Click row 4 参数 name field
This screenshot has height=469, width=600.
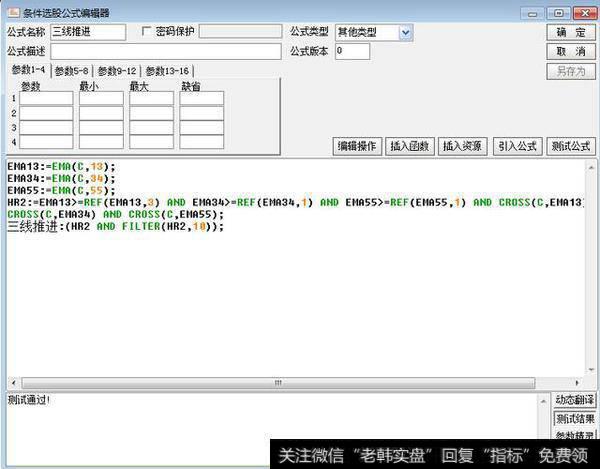coord(46,142)
